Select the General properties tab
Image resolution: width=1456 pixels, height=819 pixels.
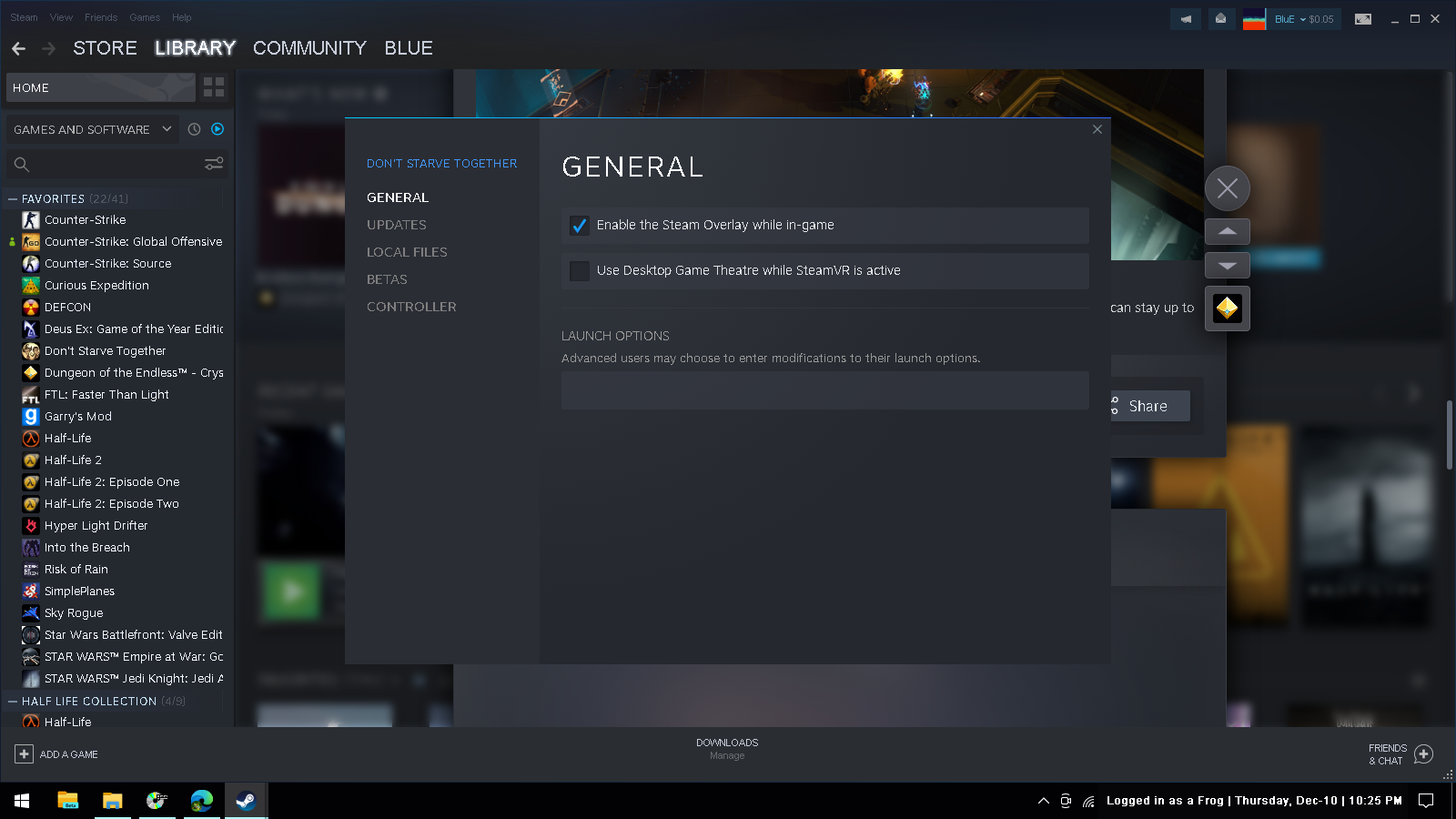pos(398,197)
